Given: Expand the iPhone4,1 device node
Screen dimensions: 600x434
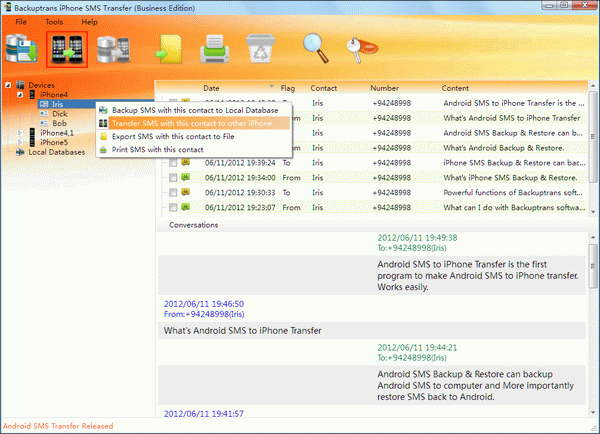Looking at the screenshot, I should (20, 133).
